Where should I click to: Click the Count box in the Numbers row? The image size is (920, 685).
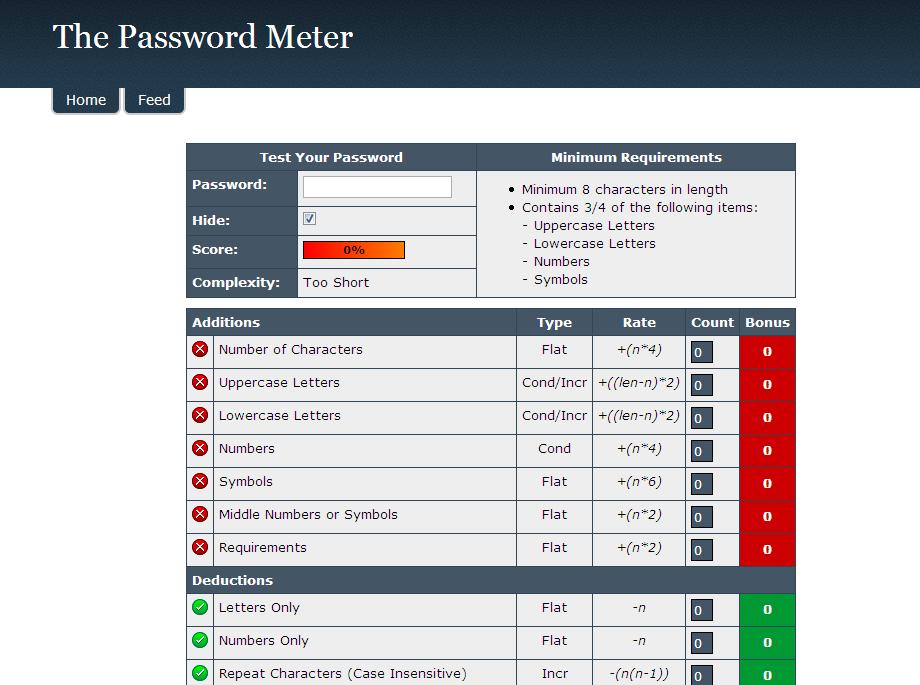[x=702, y=451]
